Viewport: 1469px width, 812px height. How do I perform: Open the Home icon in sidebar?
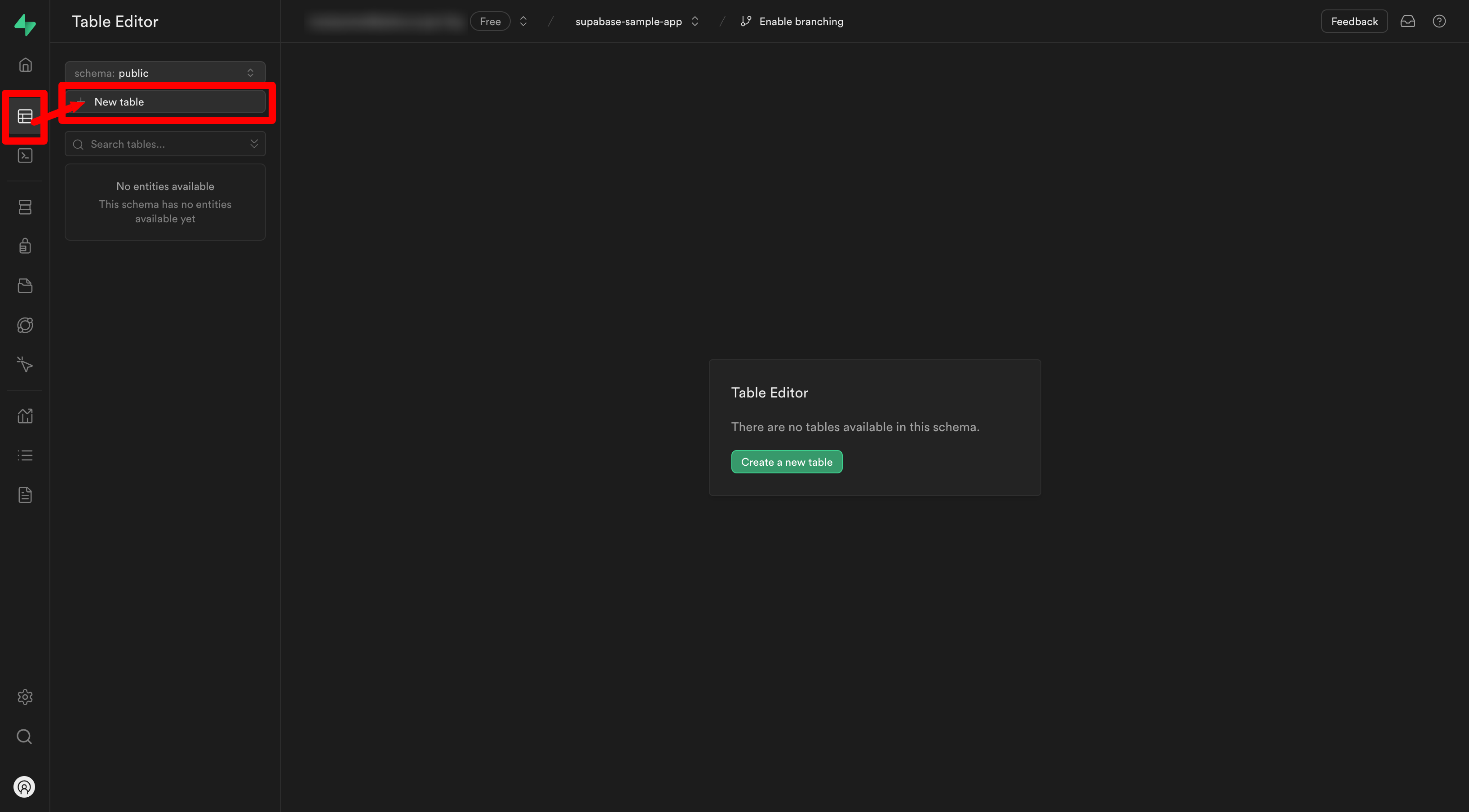(25, 65)
